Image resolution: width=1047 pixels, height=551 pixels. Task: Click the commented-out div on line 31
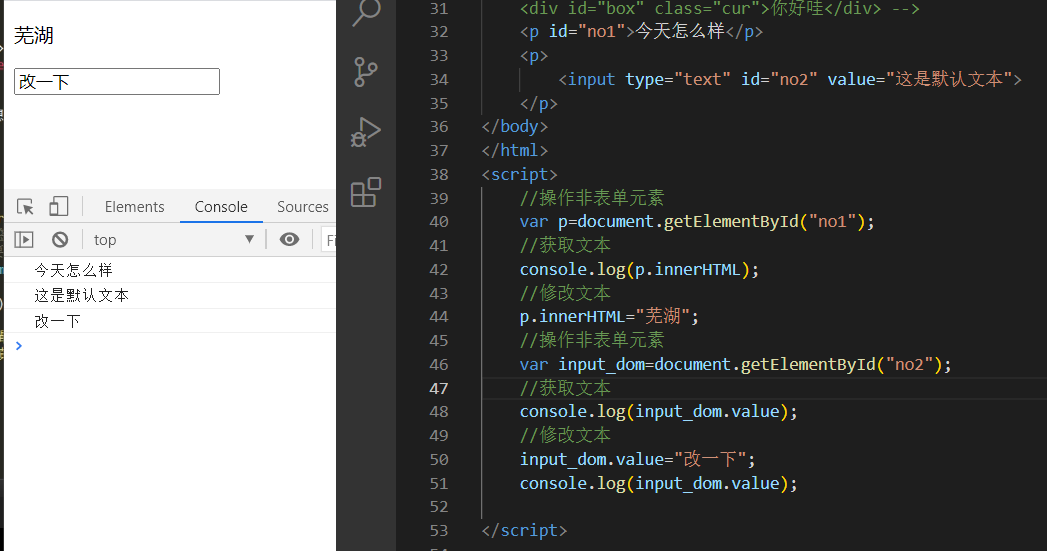pyautogui.click(x=720, y=9)
